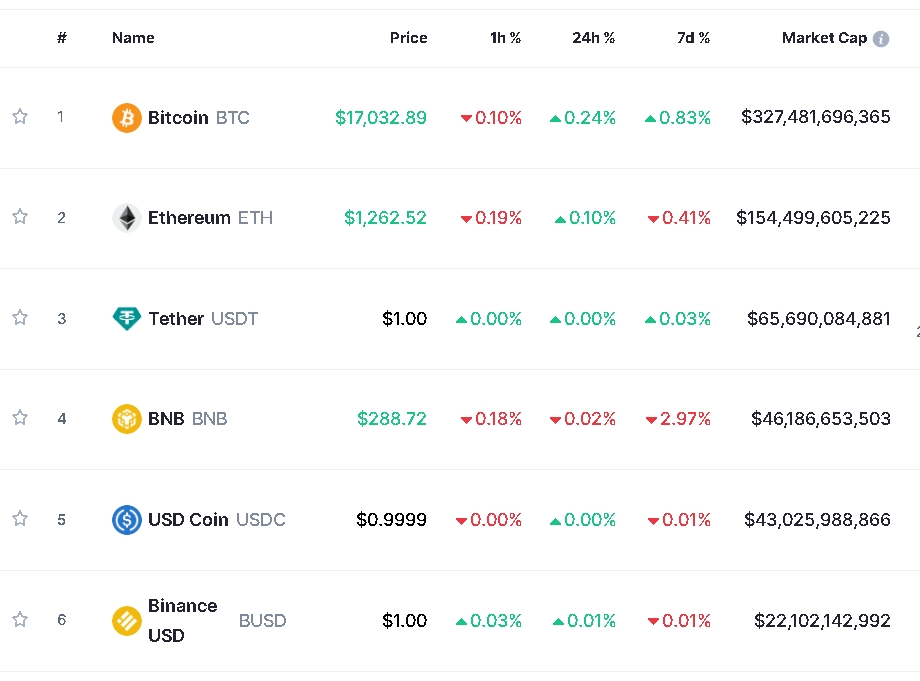Viewport: 920px width, 681px height.
Task: Click the Binance USD logo icon
Action: (x=127, y=621)
